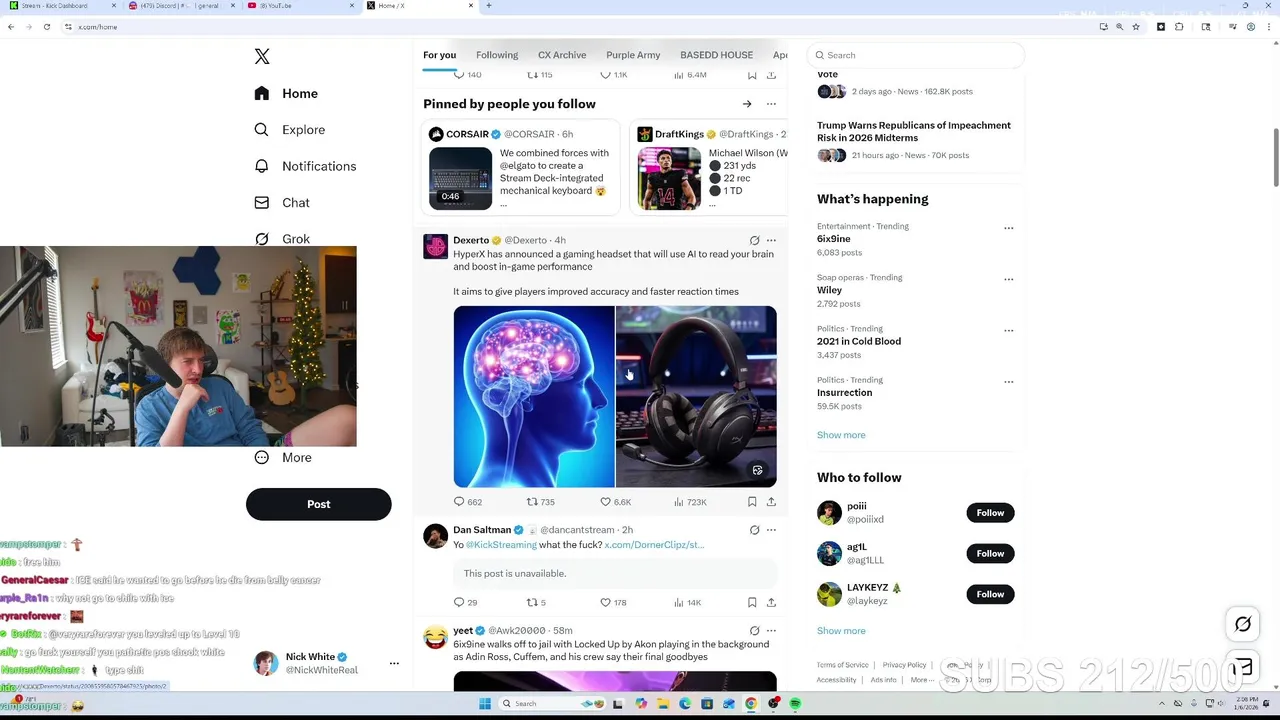Play the CORSAIR keyboard video thumbnail

point(460,178)
